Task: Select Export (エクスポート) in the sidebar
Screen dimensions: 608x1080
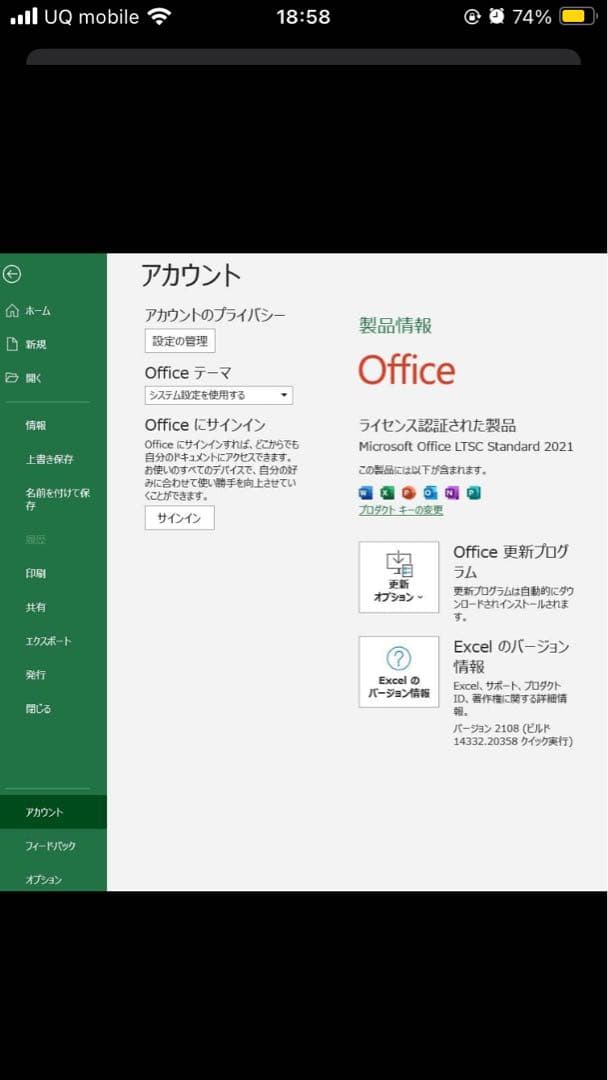Action: [x=48, y=641]
